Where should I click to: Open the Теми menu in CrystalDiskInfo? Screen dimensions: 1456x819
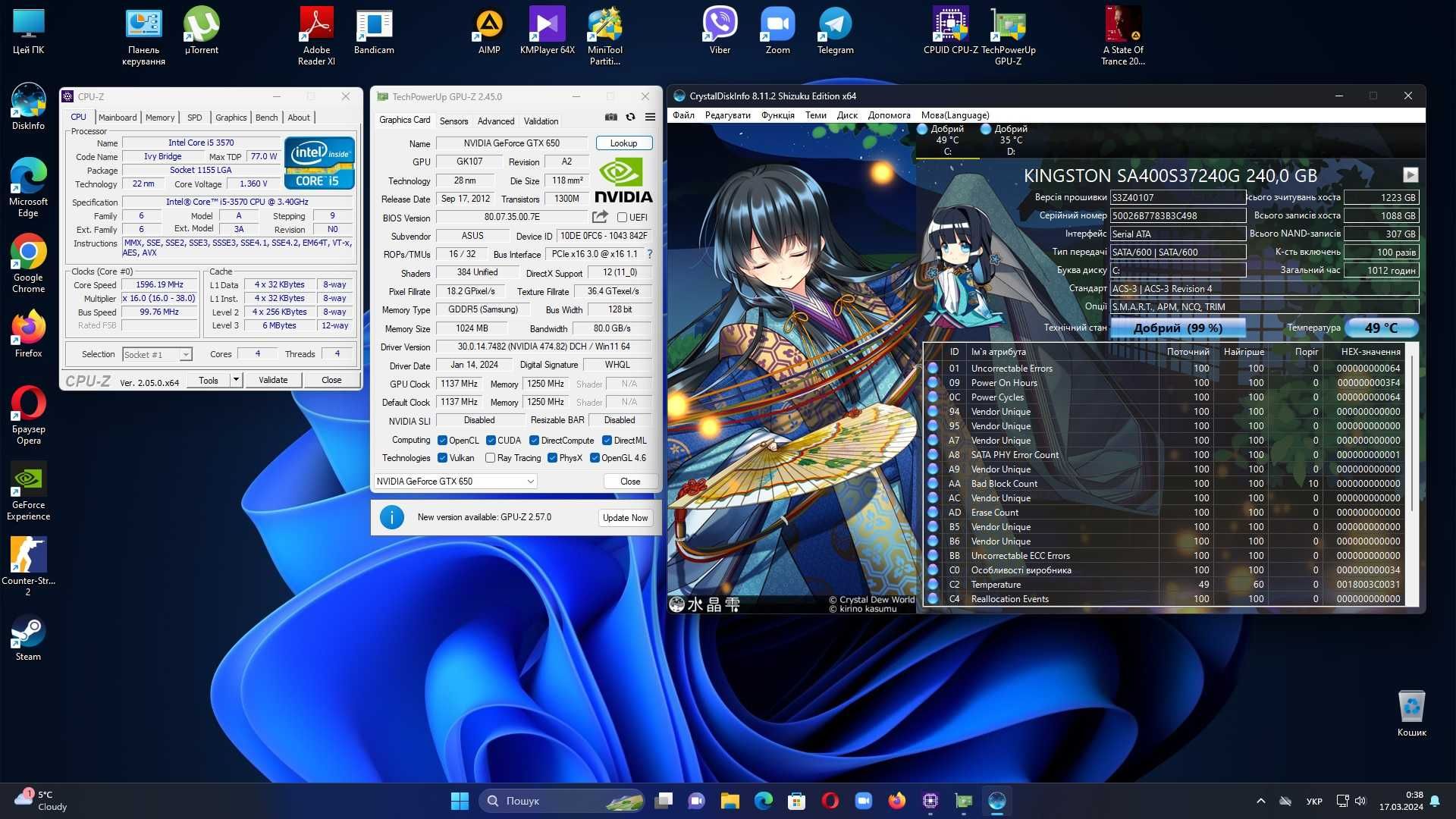(815, 115)
